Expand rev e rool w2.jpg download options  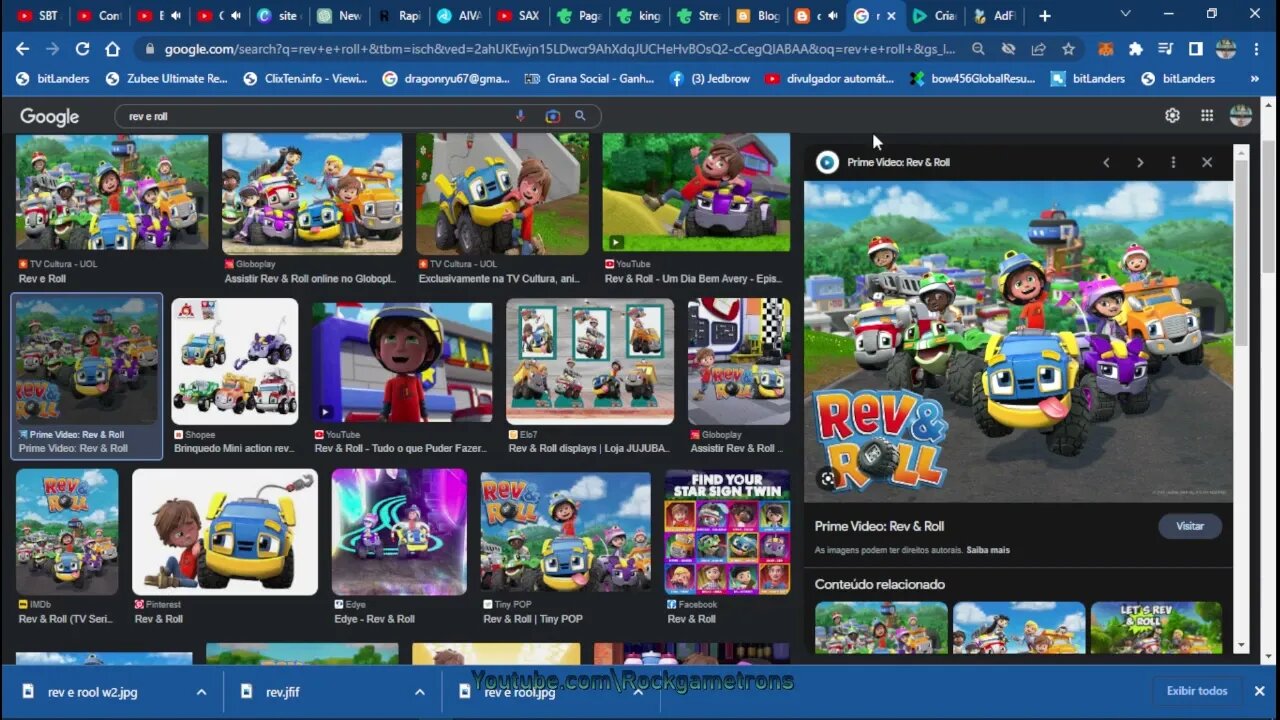201,691
